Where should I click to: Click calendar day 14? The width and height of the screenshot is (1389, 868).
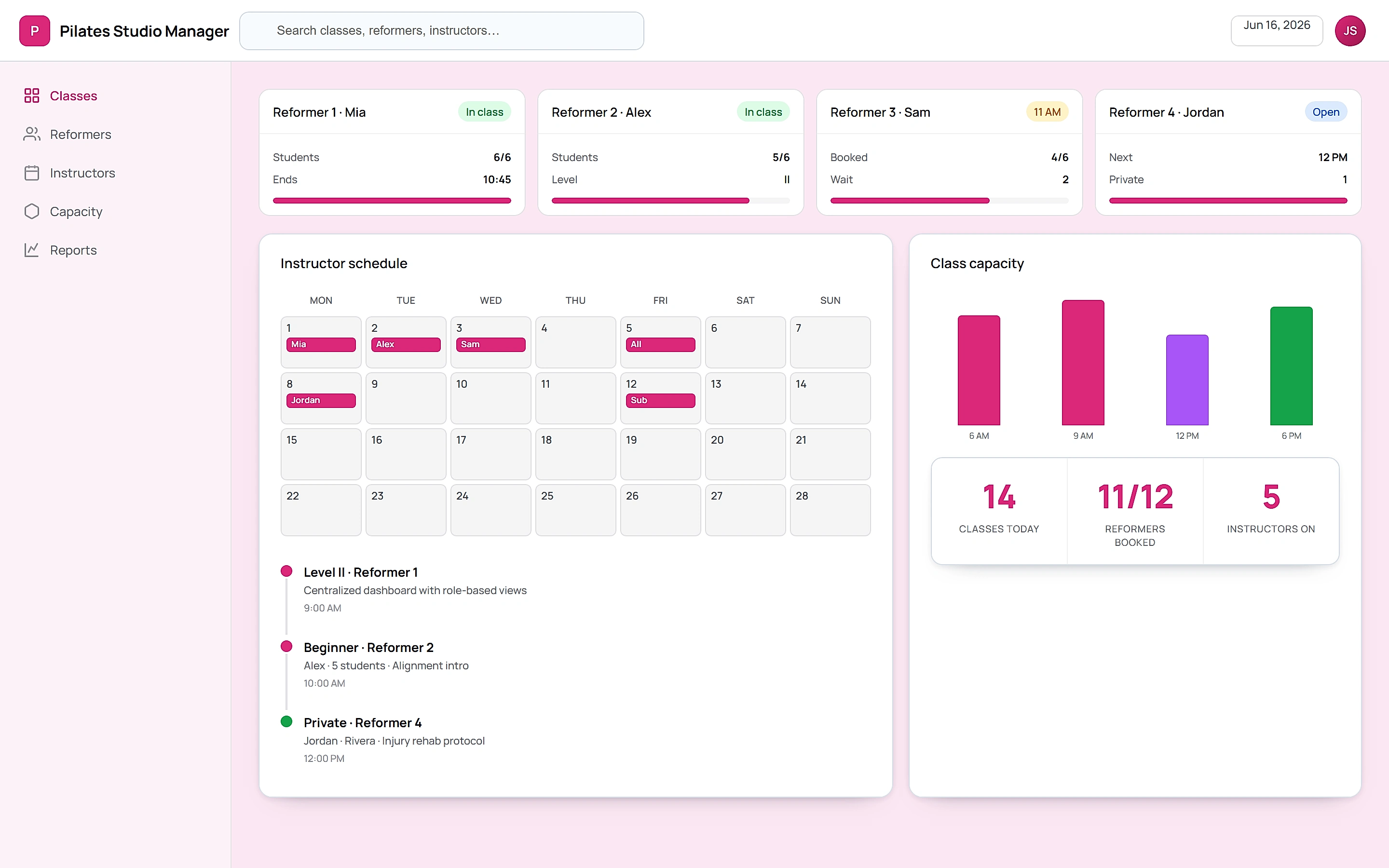click(830, 398)
